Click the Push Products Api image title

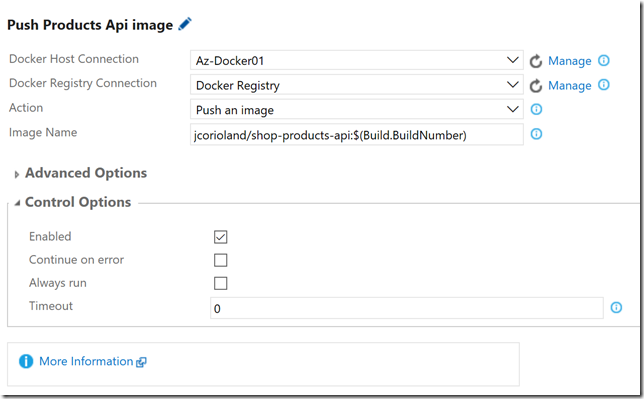click(x=90, y=25)
